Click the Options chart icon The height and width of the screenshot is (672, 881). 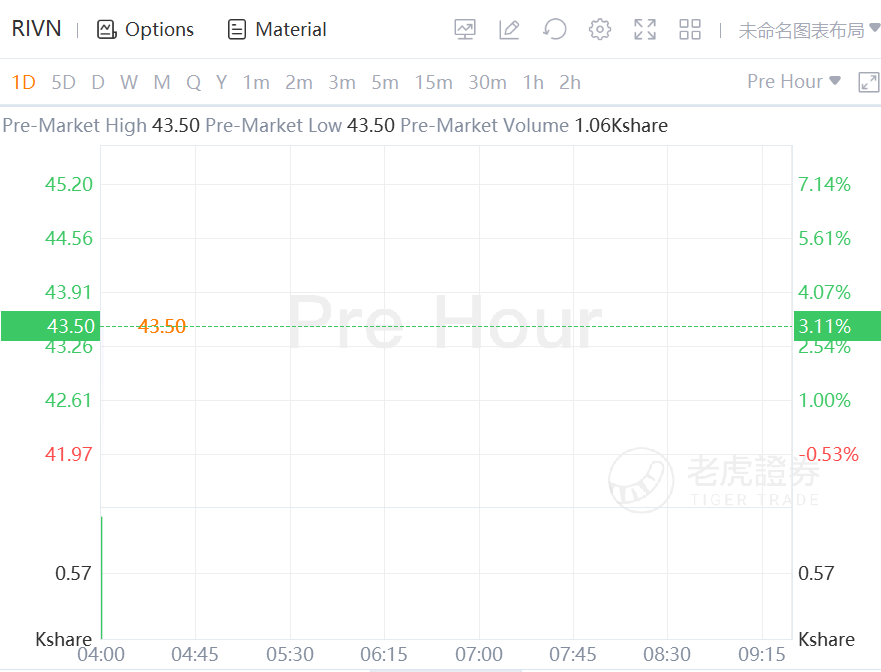[107, 30]
